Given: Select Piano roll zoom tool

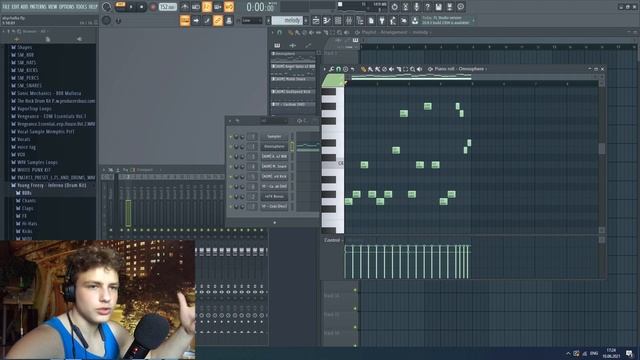Looking at the screenshot, I should (412, 69).
